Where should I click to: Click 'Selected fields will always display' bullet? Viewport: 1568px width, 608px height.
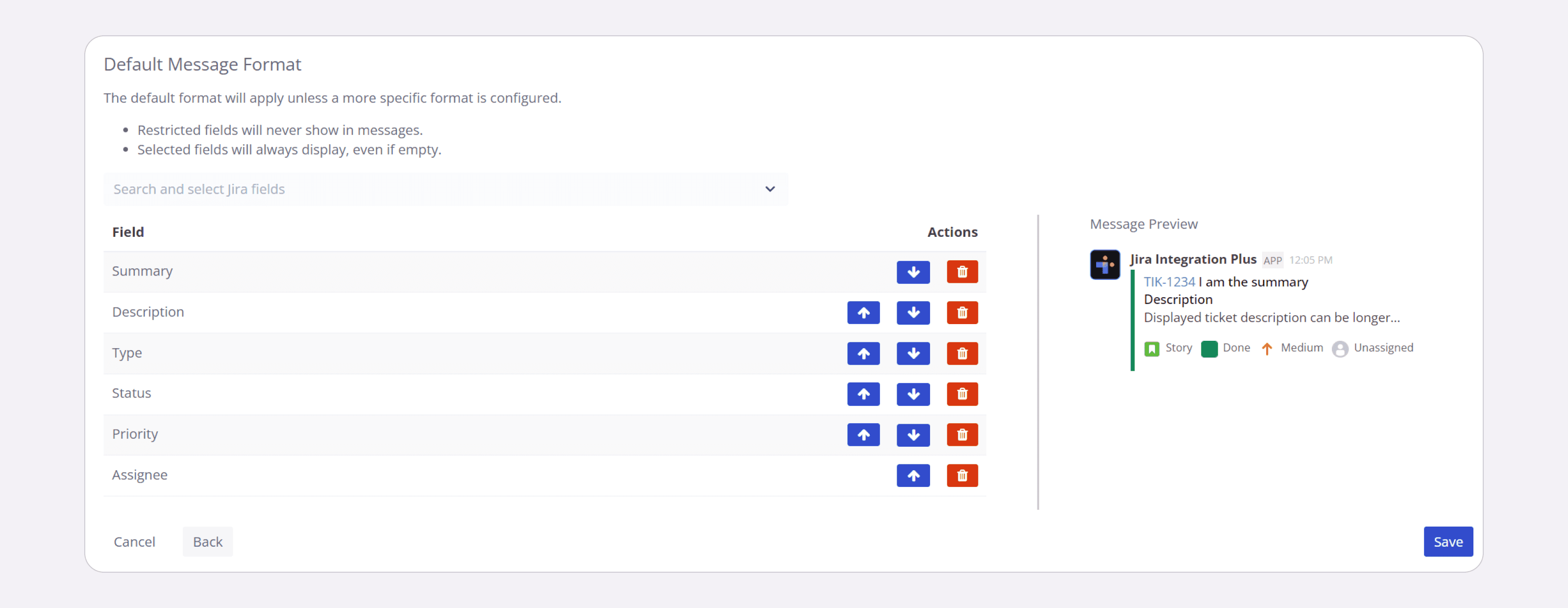coord(289,150)
